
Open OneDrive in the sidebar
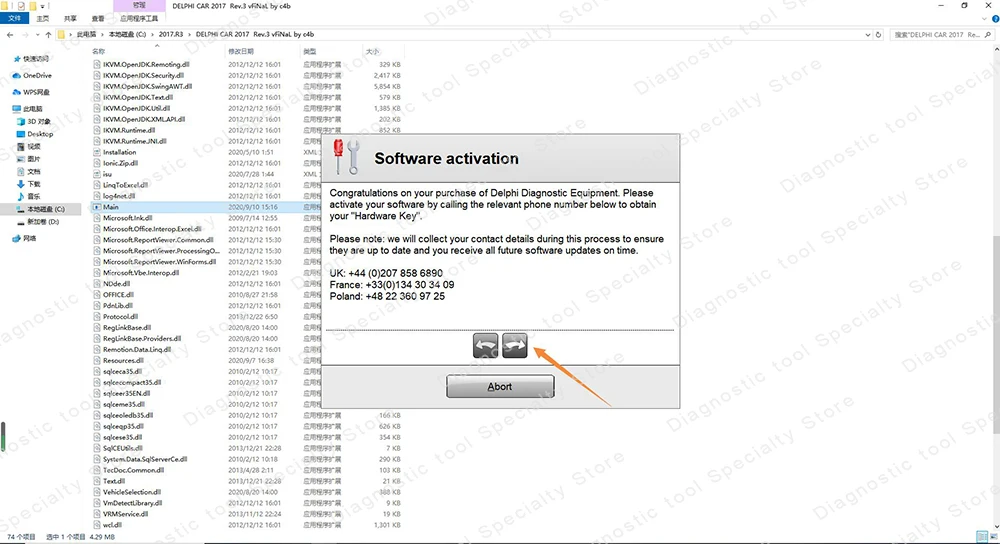[x=37, y=75]
